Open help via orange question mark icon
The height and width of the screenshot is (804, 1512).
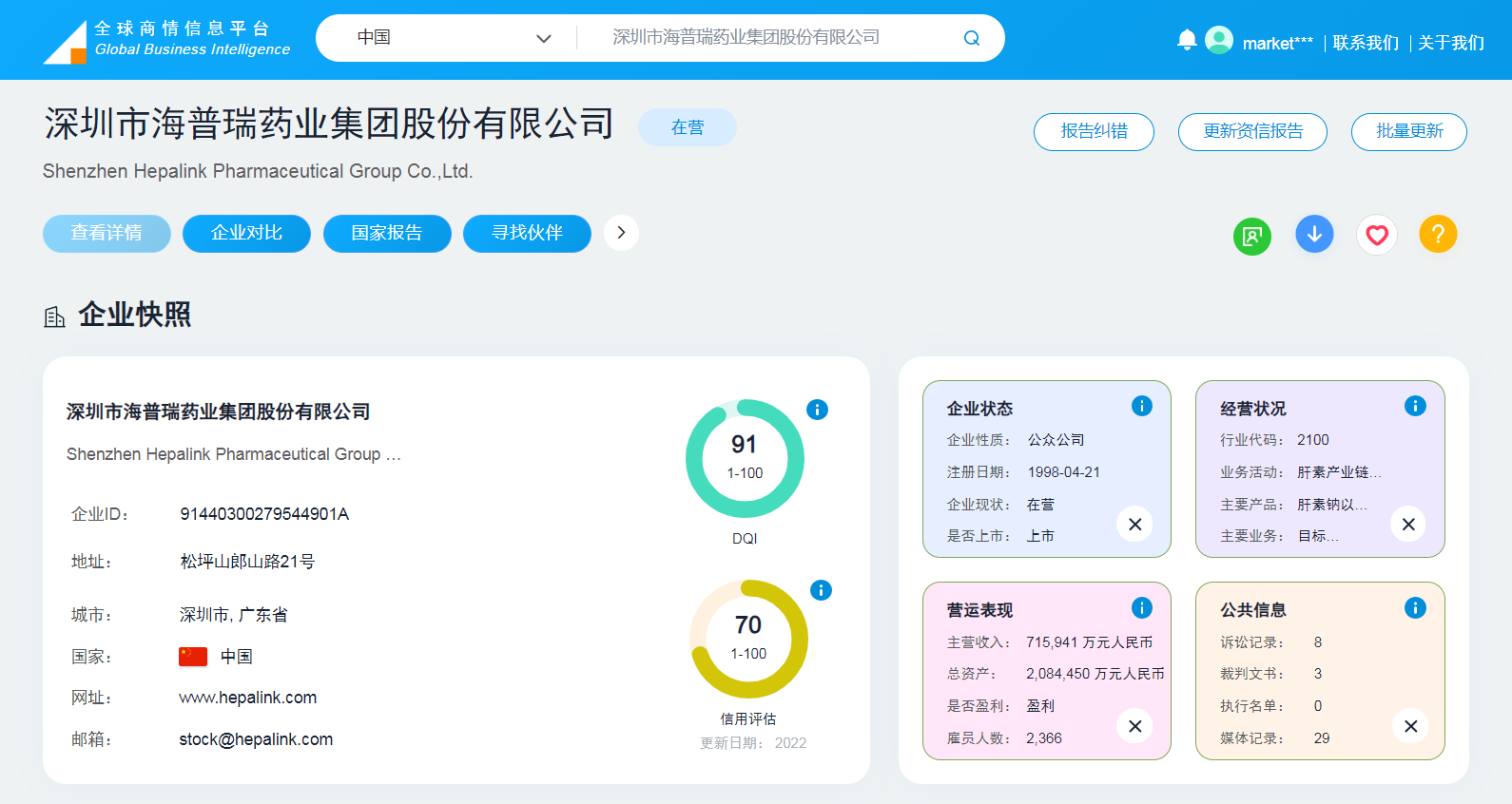(1438, 234)
